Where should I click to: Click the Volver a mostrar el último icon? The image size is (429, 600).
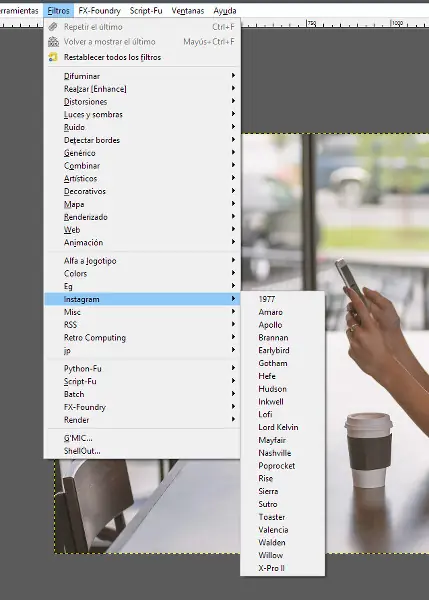53,42
